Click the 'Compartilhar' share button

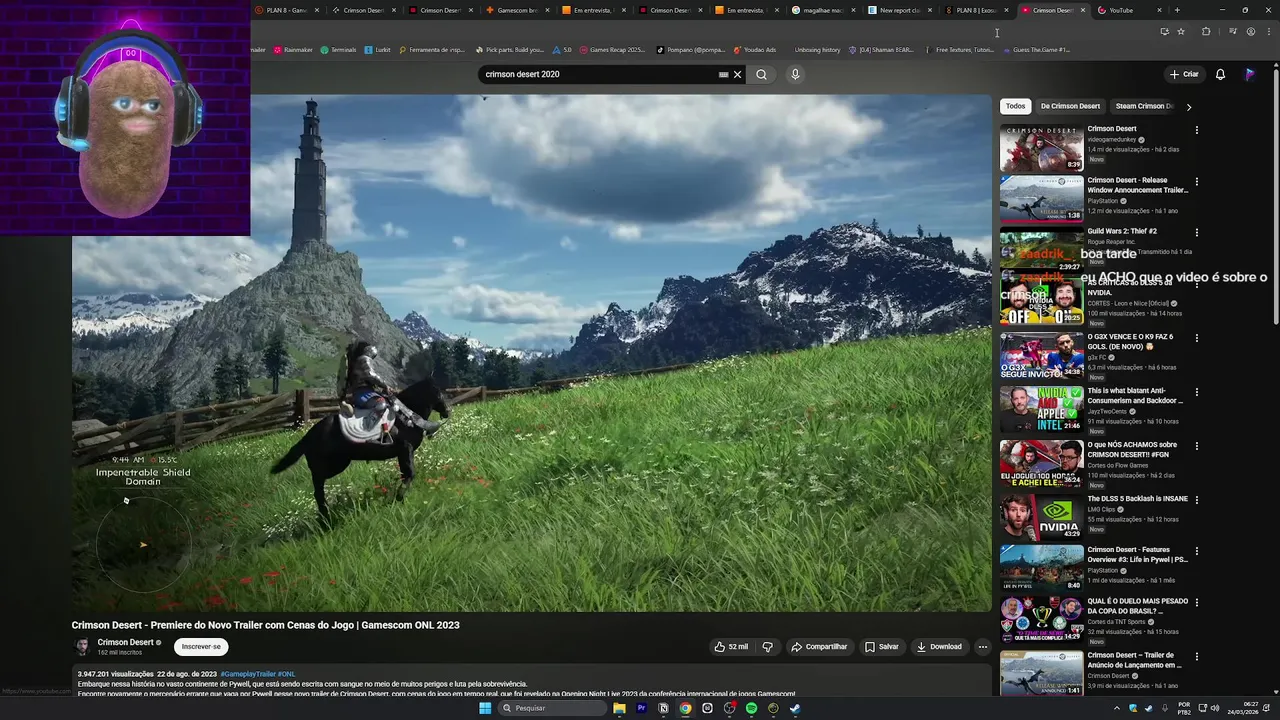819,647
